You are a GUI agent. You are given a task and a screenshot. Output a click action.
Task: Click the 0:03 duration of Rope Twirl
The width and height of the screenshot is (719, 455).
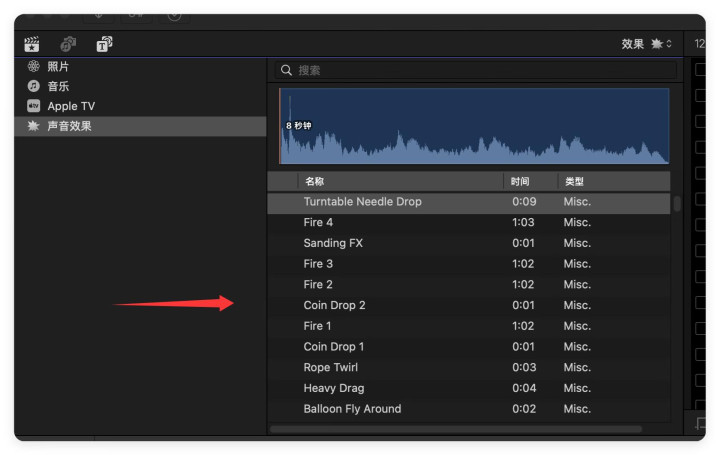click(x=524, y=367)
